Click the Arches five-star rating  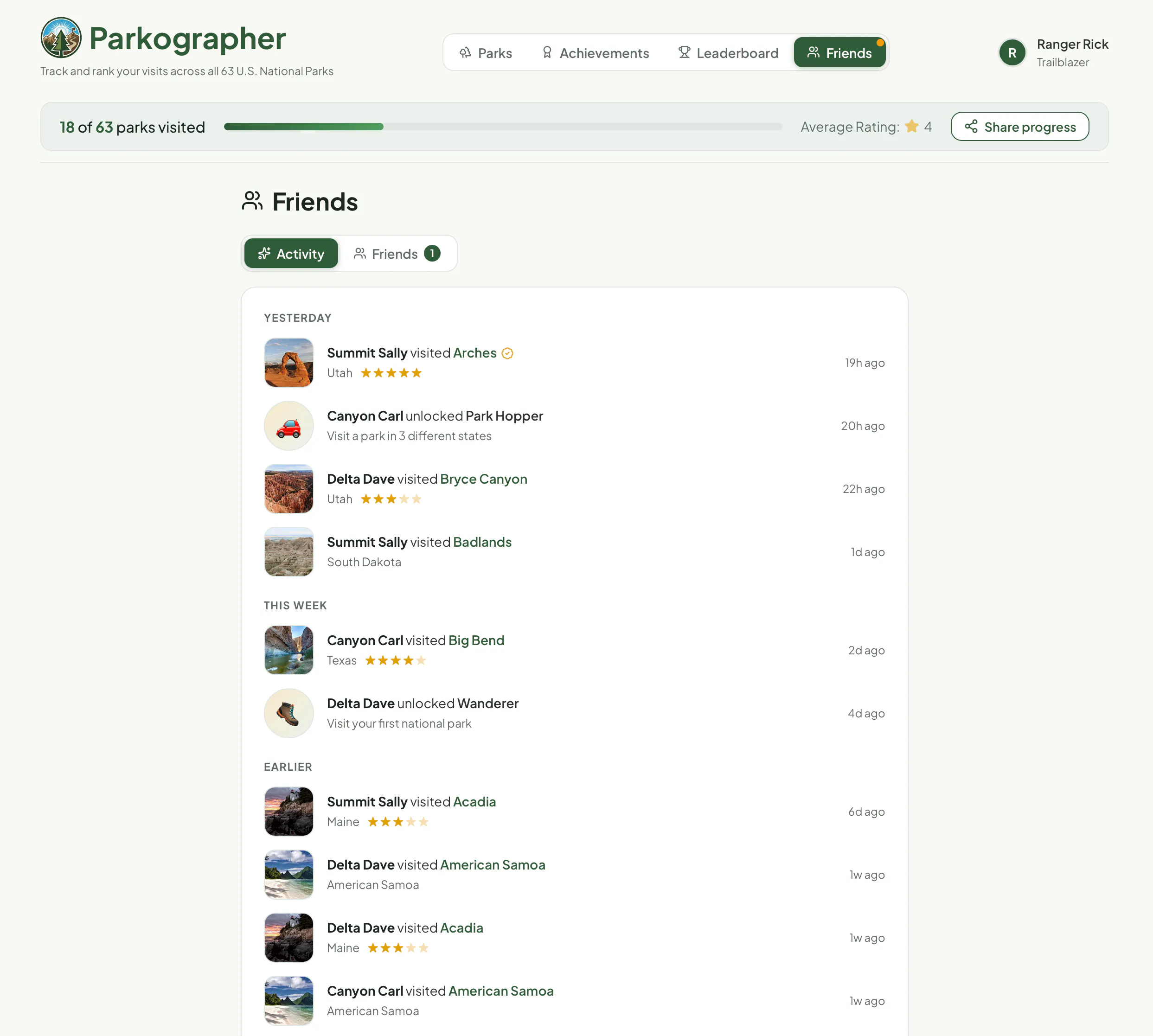[391, 373]
